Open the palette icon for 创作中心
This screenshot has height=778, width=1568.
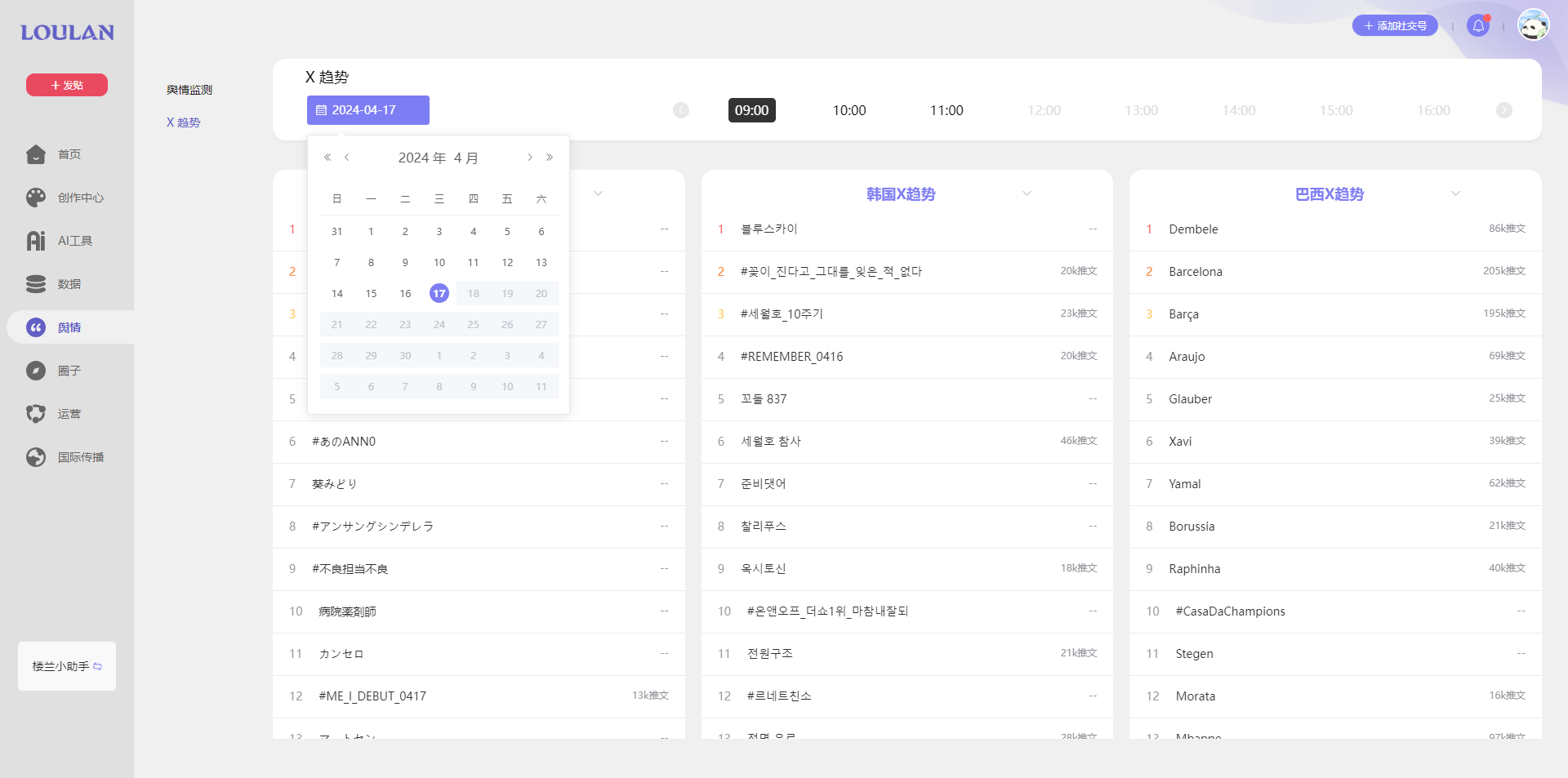36,198
